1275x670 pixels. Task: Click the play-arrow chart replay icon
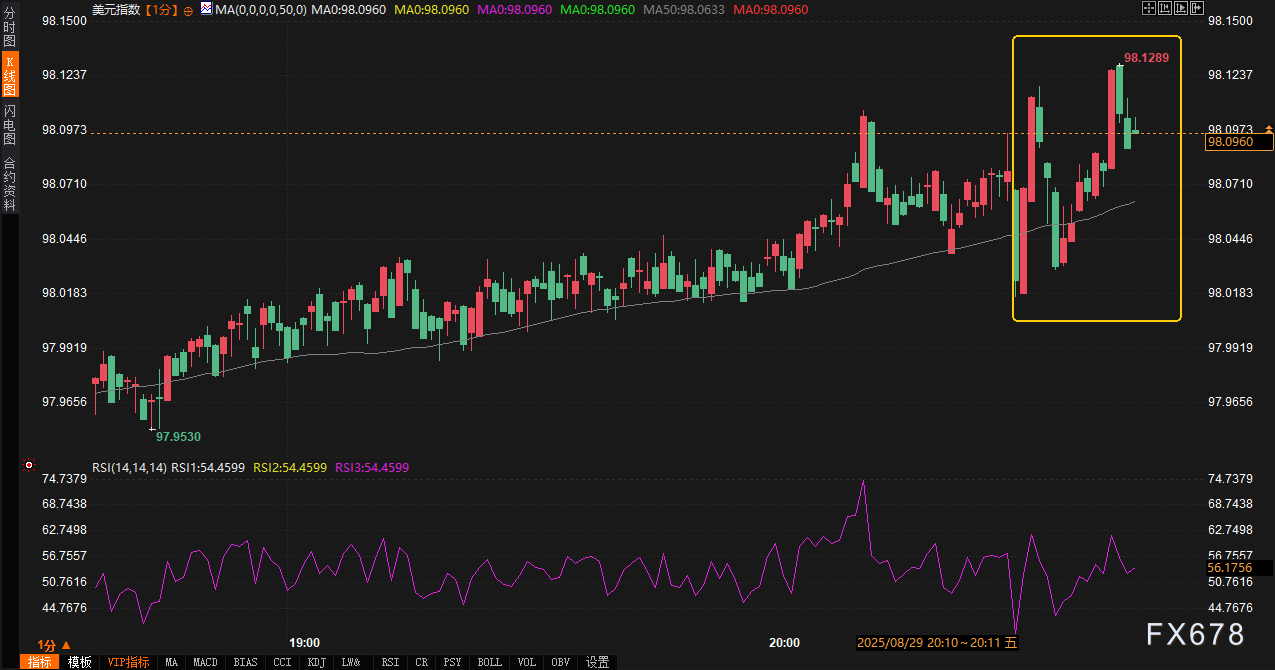click(x=1181, y=8)
